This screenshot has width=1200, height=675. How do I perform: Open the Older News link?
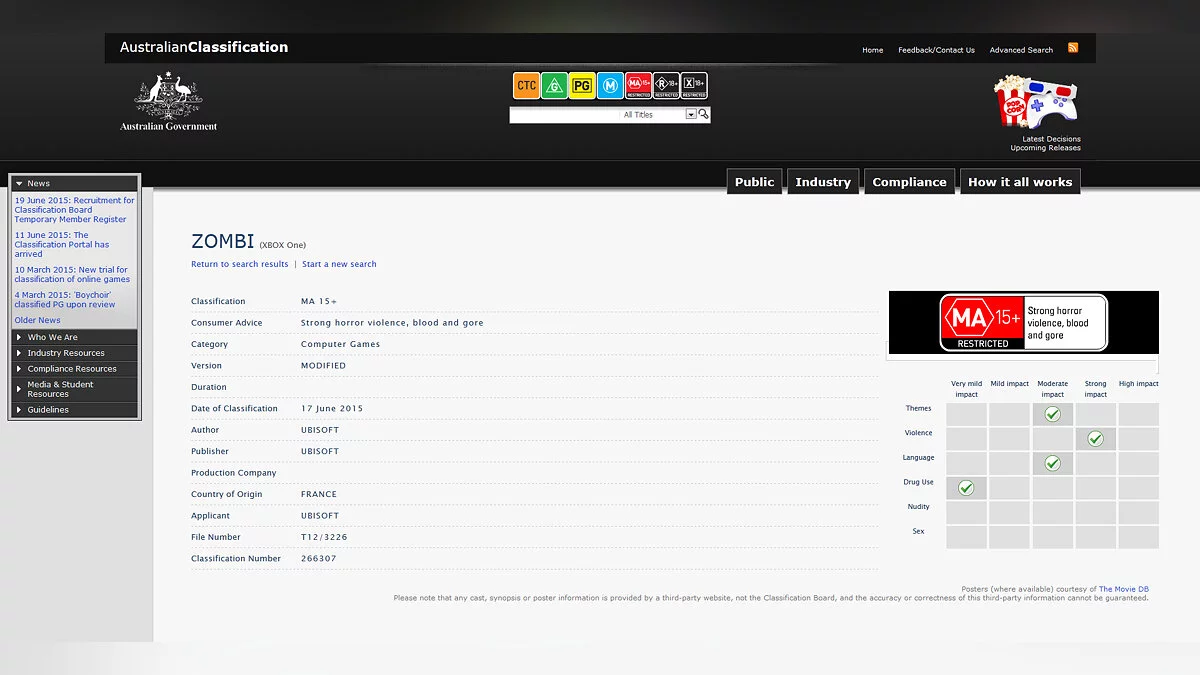pyautogui.click(x=37, y=320)
